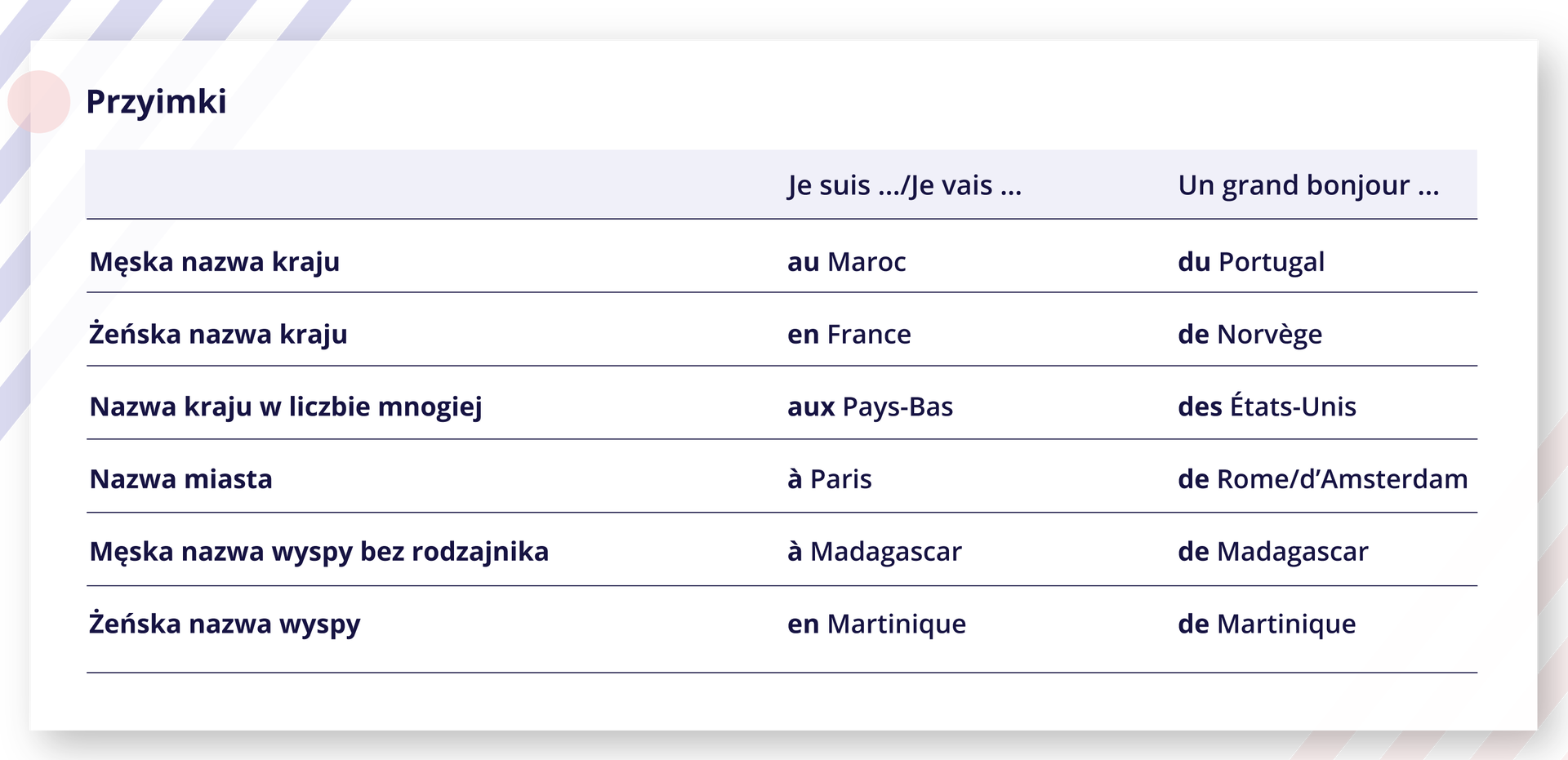This screenshot has height=760, width=1568.
Task: Click the 'à Paris' example
Action: [x=829, y=479]
